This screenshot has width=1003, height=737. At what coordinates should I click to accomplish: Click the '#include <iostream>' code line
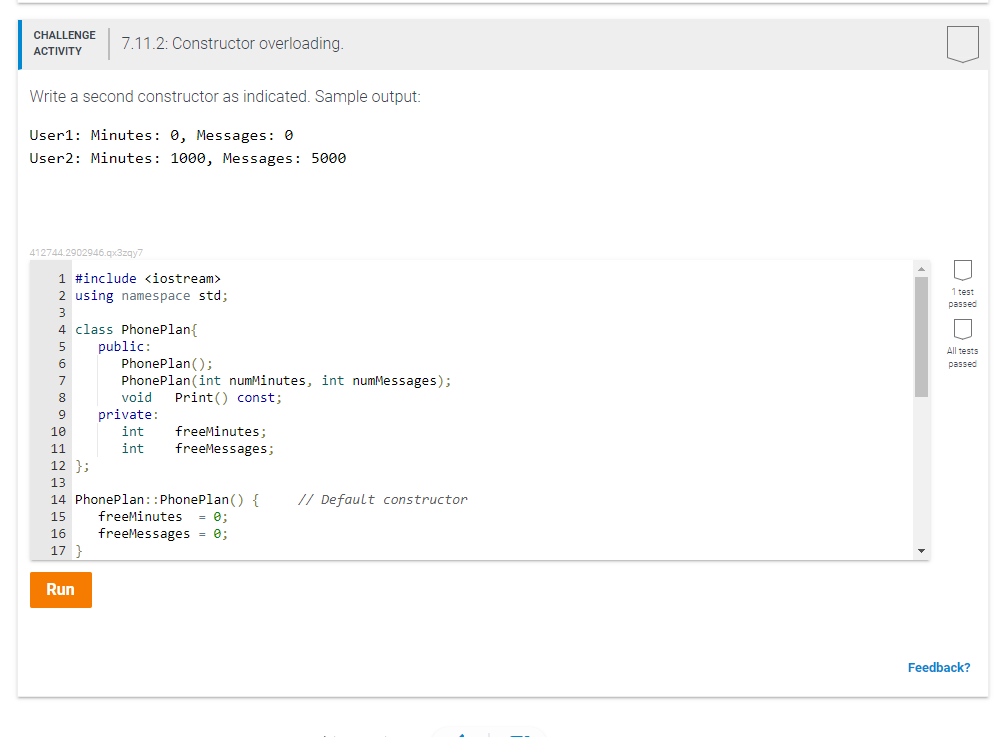148,279
